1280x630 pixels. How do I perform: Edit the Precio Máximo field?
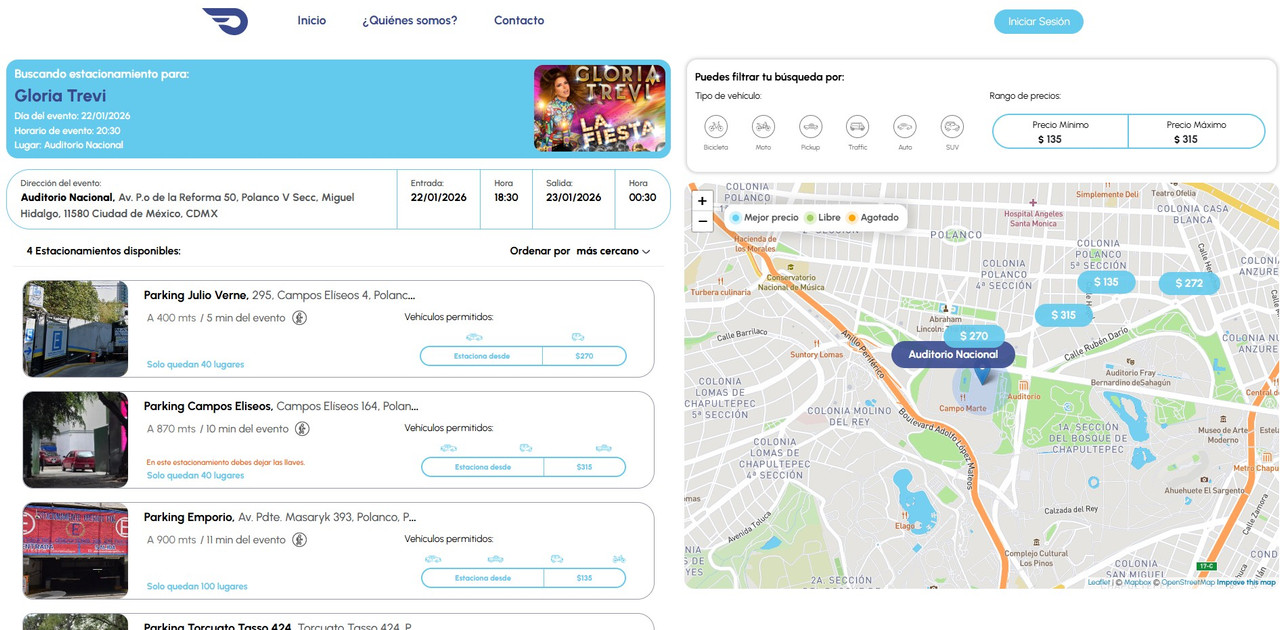point(1196,132)
